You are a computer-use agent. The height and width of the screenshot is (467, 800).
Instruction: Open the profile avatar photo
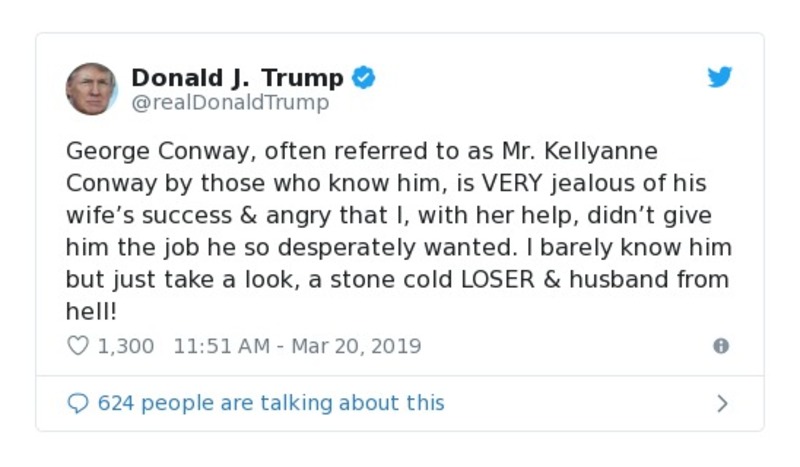click(x=91, y=89)
